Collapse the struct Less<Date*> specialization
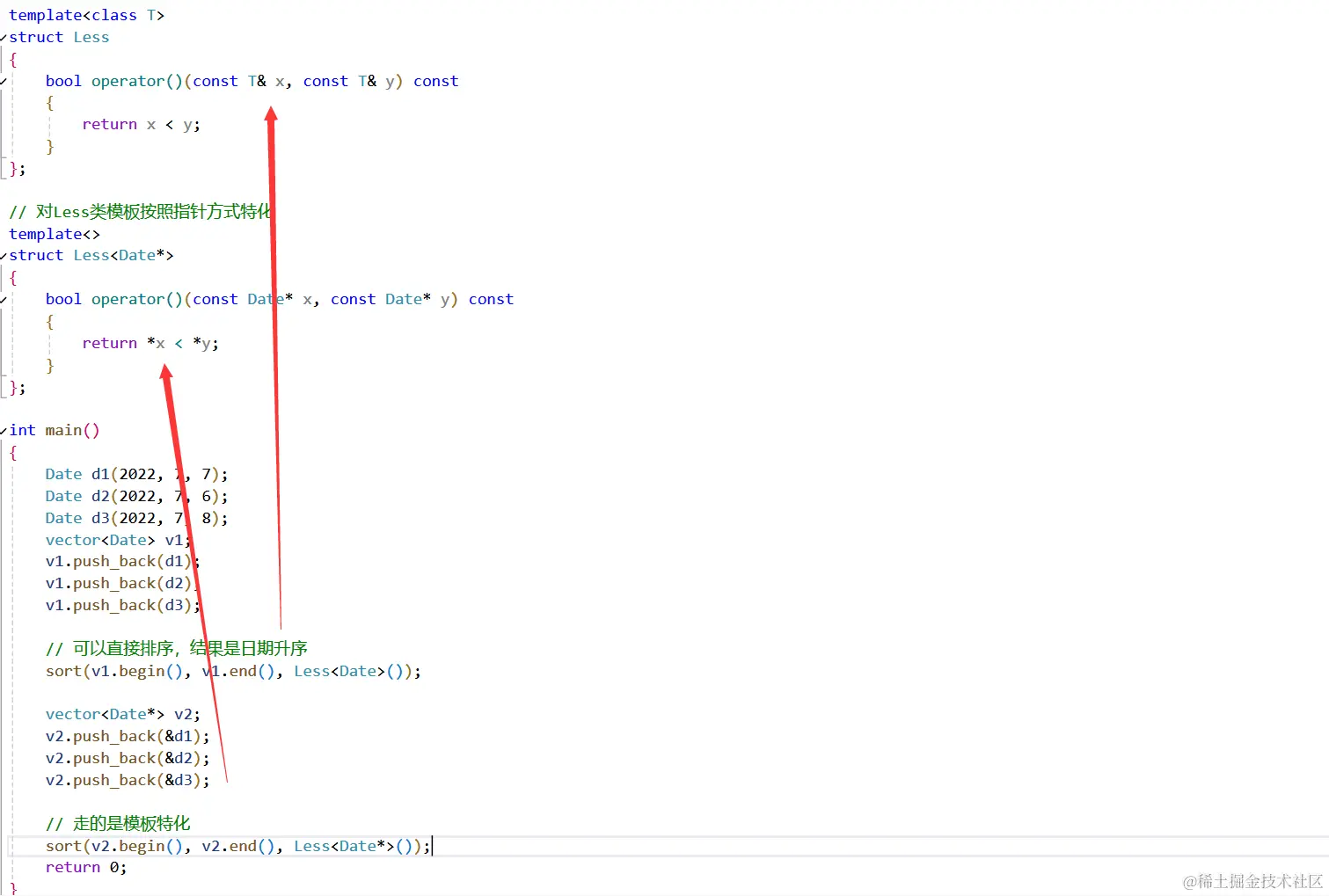 pyautogui.click(x=4, y=256)
